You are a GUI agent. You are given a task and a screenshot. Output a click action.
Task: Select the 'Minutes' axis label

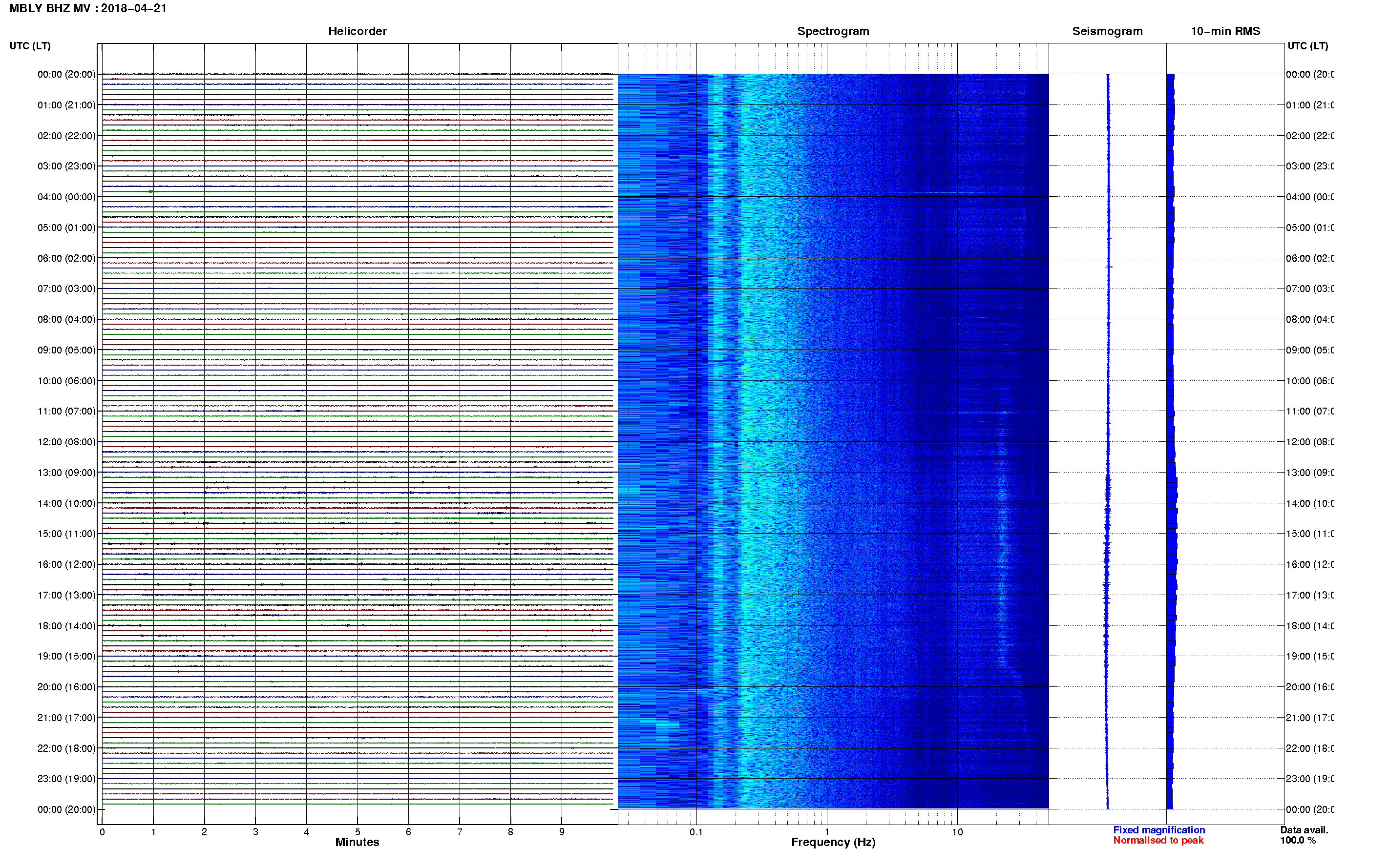coord(357,842)
